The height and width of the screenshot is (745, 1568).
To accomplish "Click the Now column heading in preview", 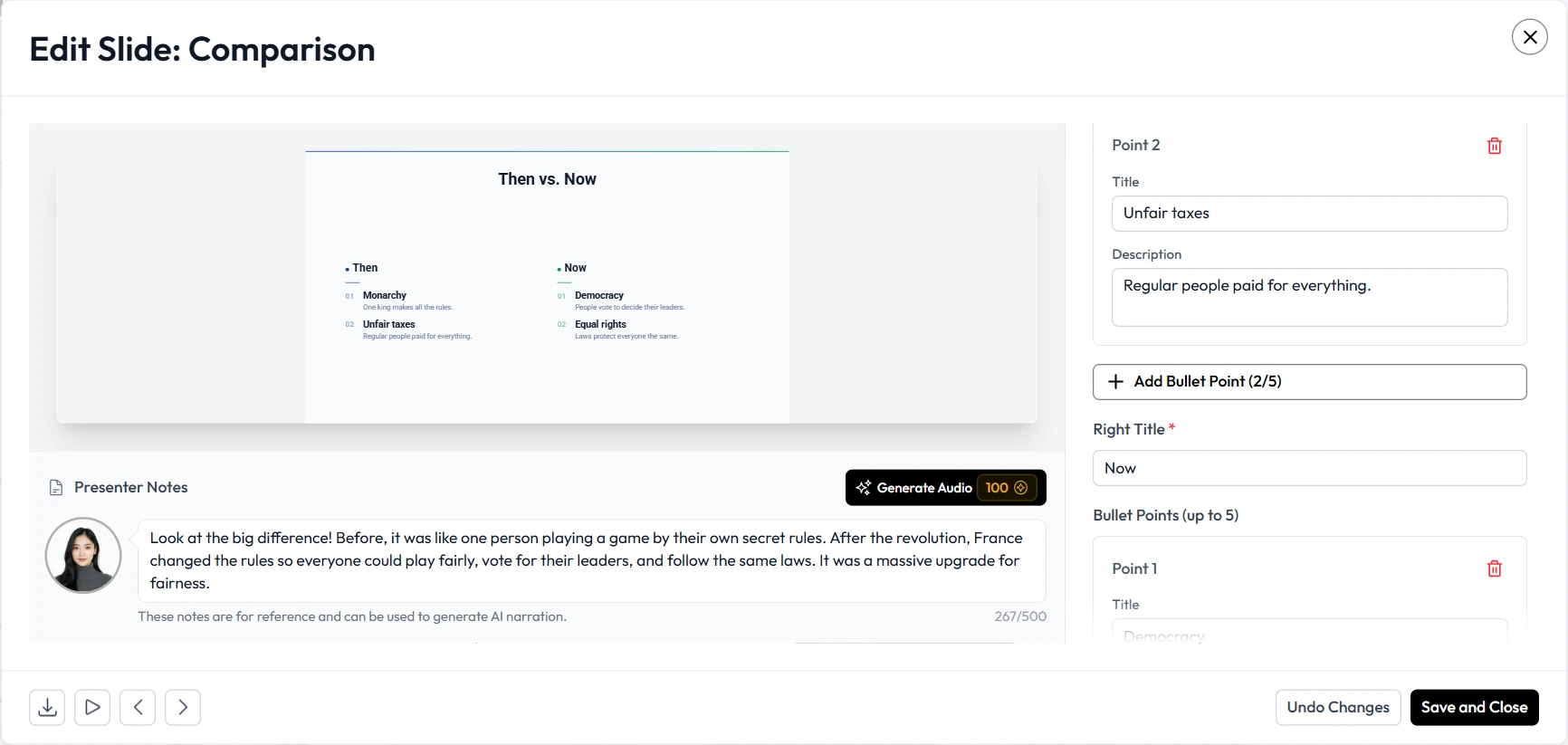I will coord(575,268).
